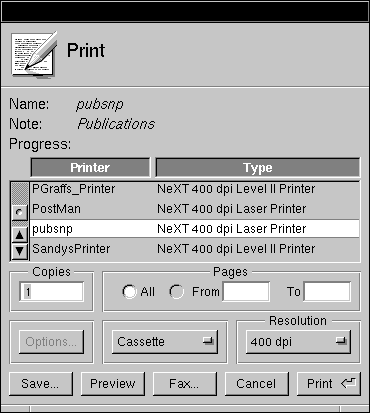
Task: Click the From page number field
Action: 246,292
